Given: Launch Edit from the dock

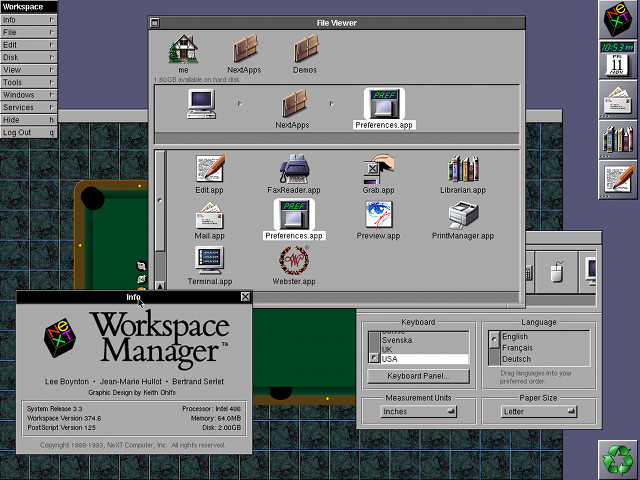Looking at the screenshot, I should pyautogui.click(x=618, y=179).
